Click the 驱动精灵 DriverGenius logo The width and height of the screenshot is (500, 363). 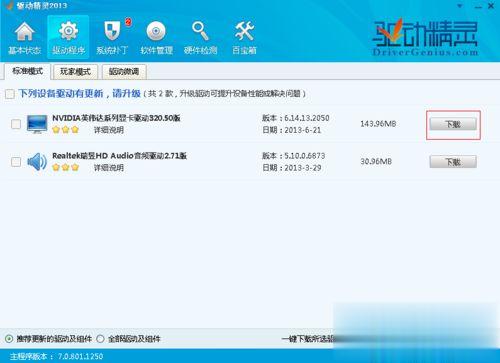coord(425,38)
